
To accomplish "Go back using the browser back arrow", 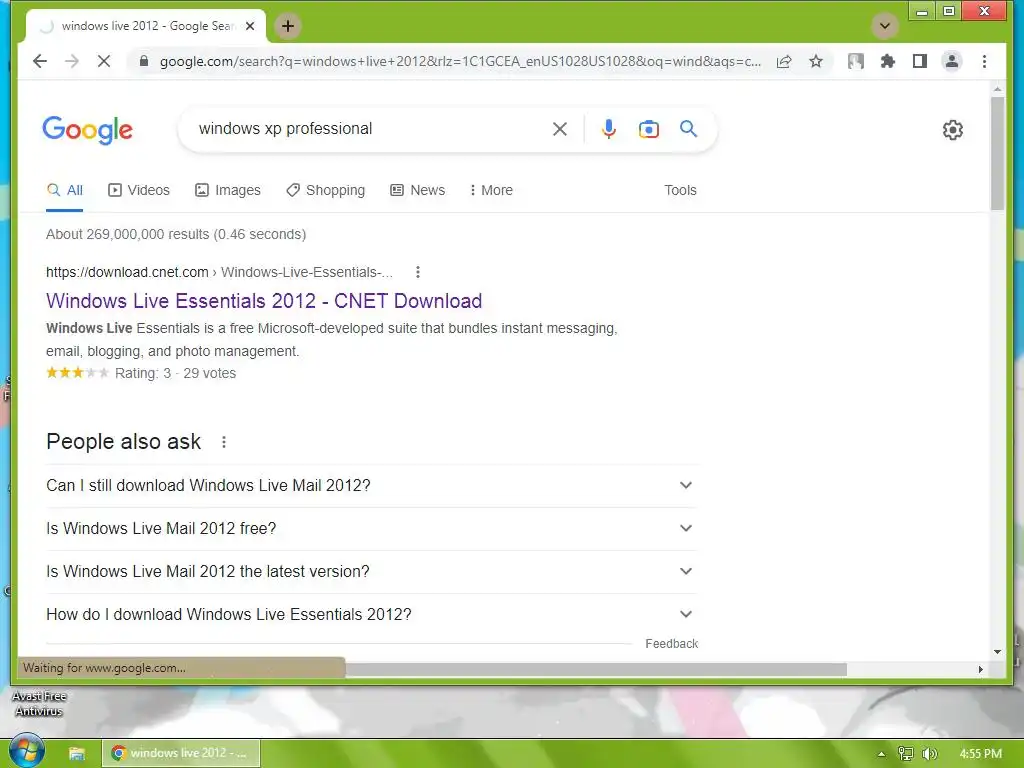I will pos(40,61).
